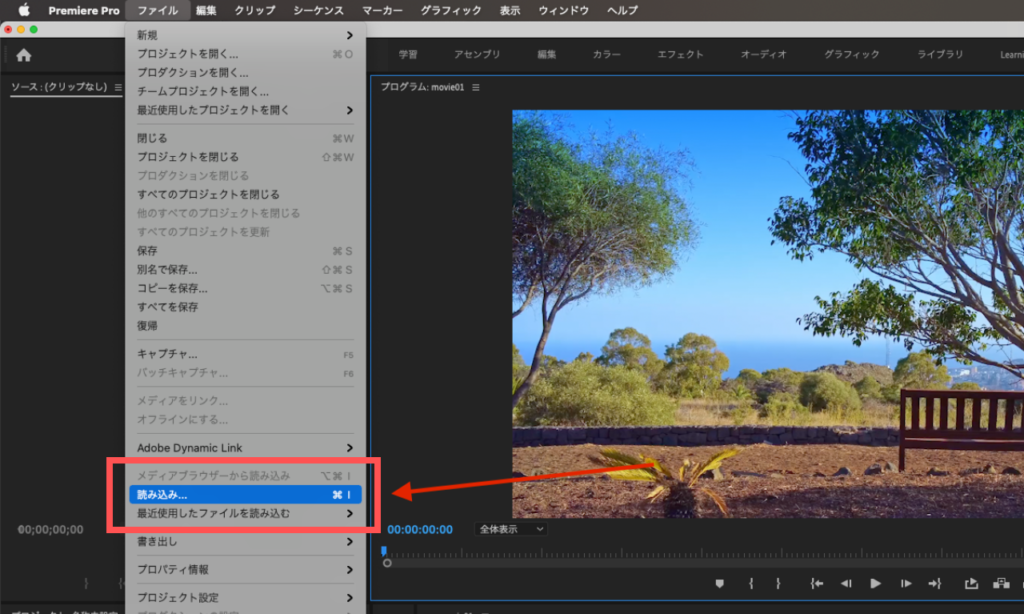Viewport: 1024px width, 614px height.
Task: Expand the プロジェクト設定 submenu
Action: tap(245, 598)
